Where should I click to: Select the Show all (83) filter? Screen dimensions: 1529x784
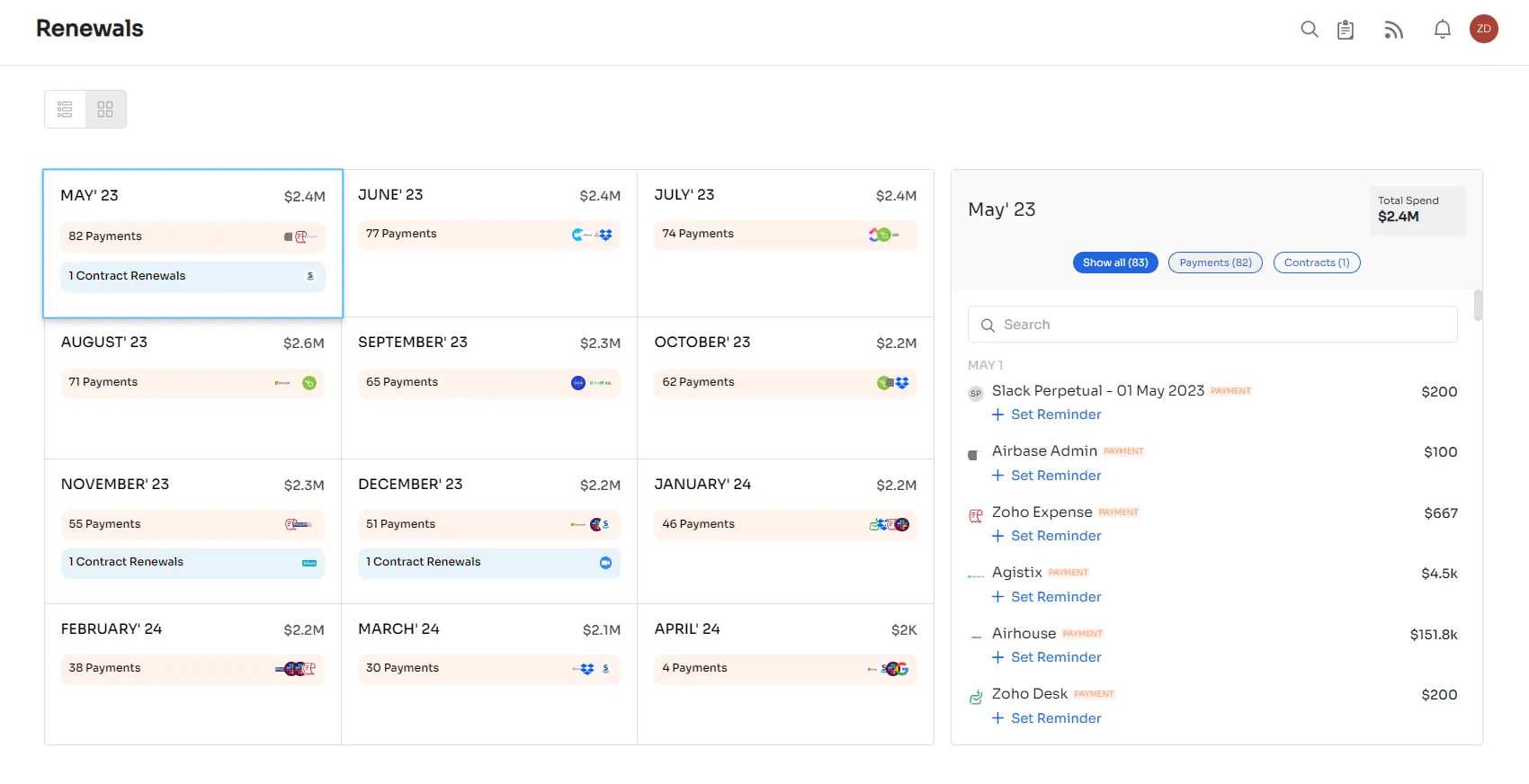click(1115, 263)
